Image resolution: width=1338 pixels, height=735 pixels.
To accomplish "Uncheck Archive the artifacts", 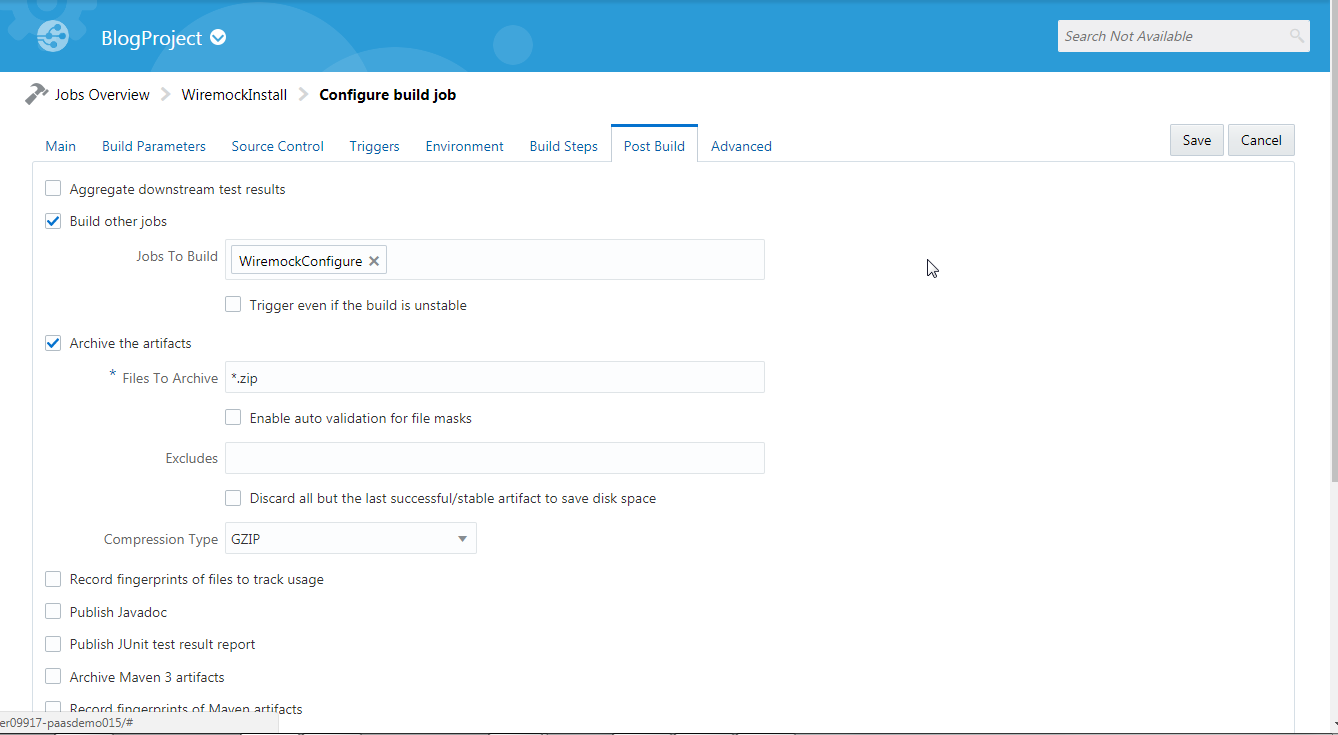I will click(x=52, y=342).
